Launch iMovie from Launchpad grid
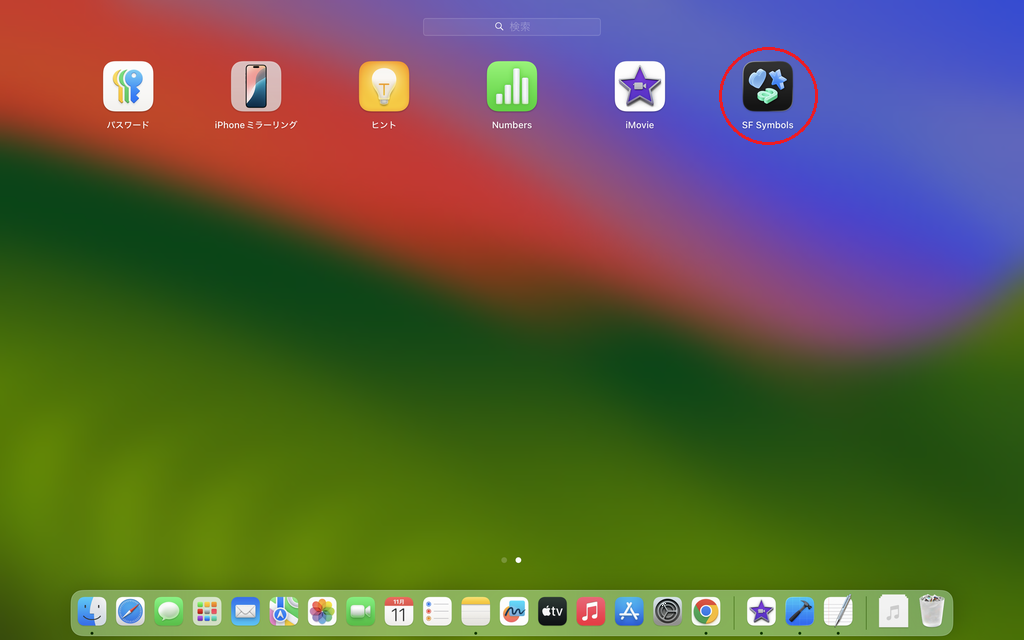1024x640 pixels. (x=639, y=87)
